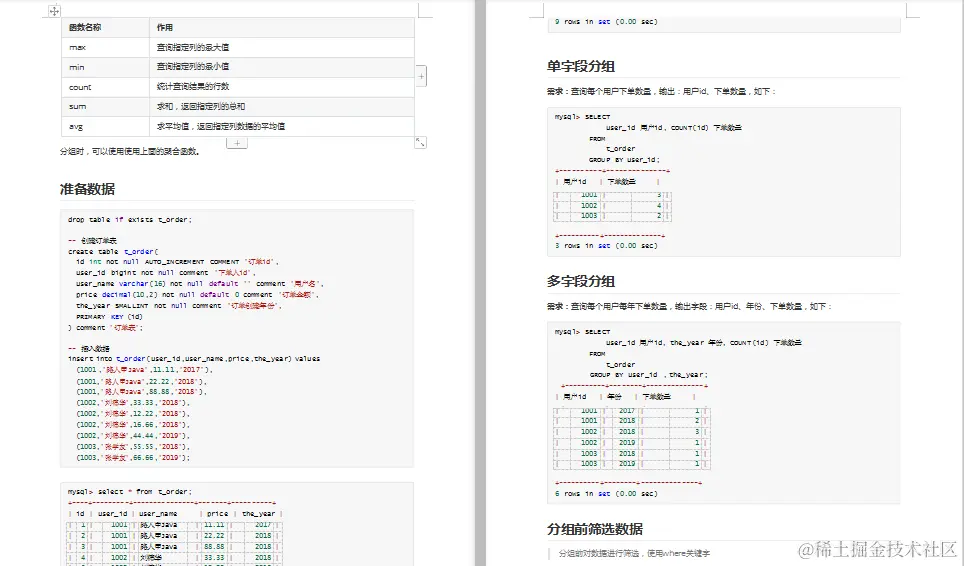964x566 pixels.
Task: Click the table resize handle at bottom-right corner
Action: (x=421, y=142)
